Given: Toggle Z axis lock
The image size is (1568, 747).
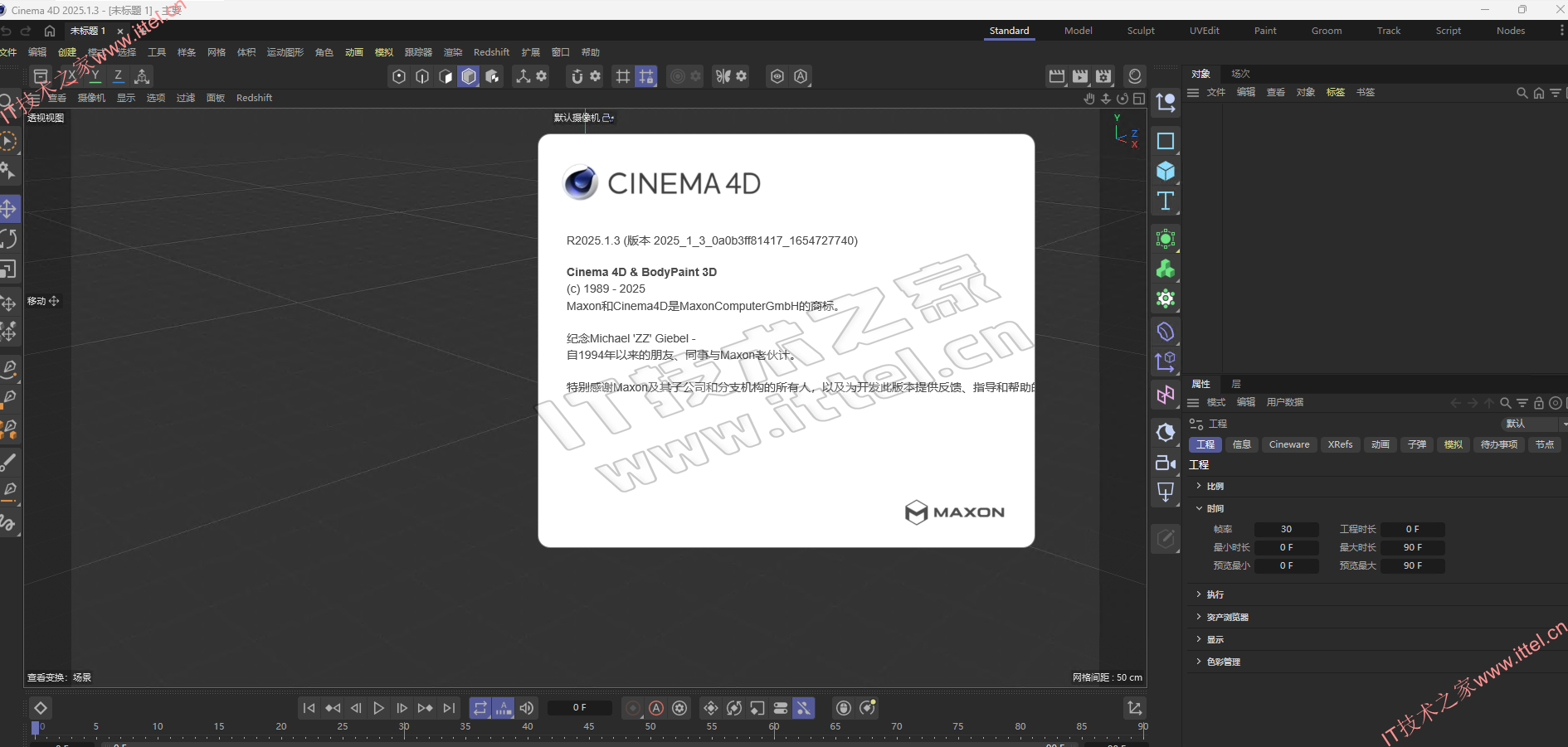Looking at the screenshot, I should (118, 76).
